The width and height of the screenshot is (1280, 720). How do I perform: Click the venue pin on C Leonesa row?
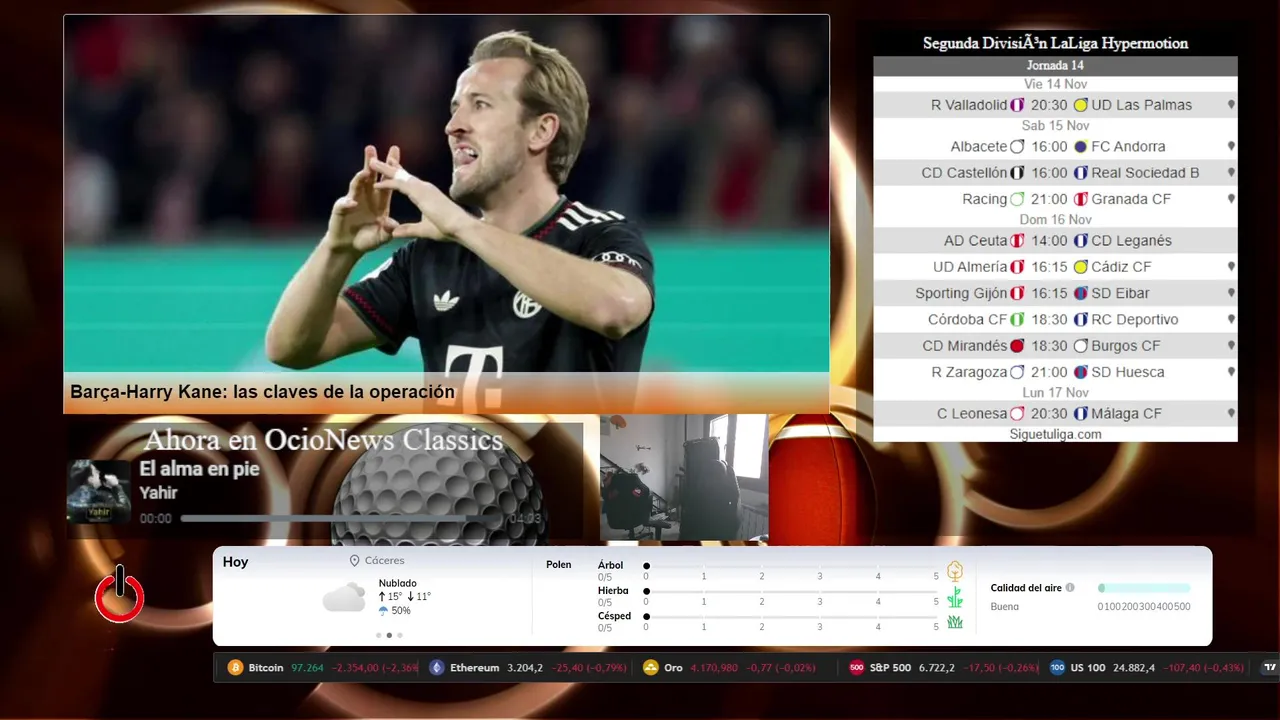click(x=1231, y=413)
